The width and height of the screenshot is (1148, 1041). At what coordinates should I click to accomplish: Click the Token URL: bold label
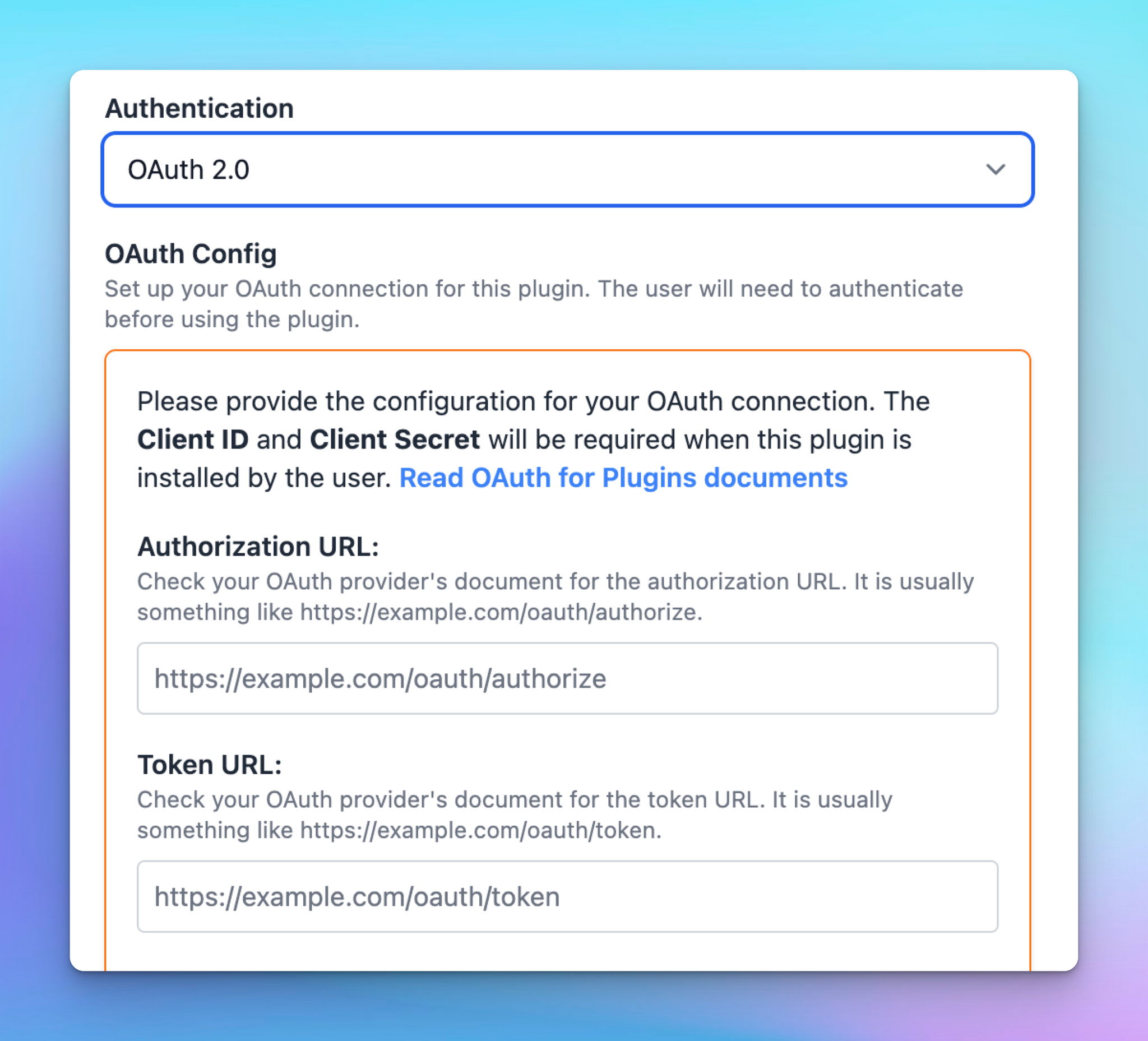point(211,763)
